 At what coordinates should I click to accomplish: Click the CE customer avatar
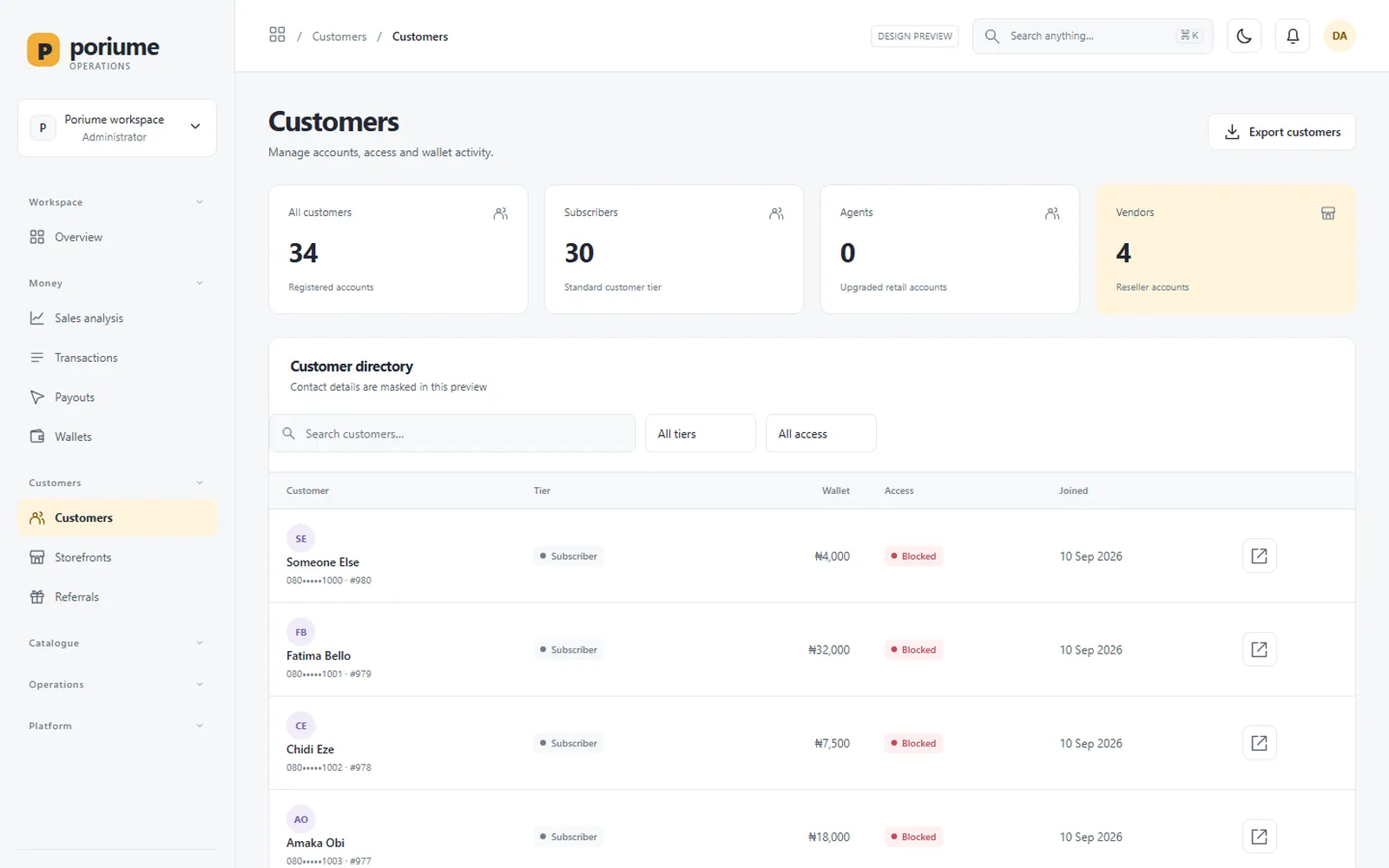(300, 726)
